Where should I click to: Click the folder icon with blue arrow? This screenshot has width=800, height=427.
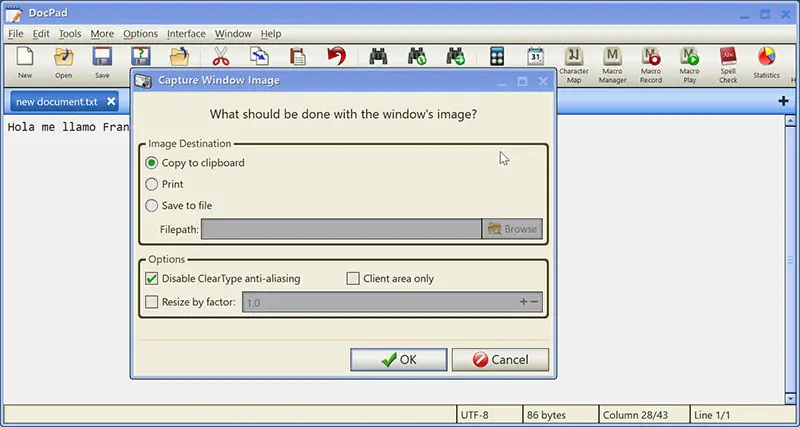180,56
